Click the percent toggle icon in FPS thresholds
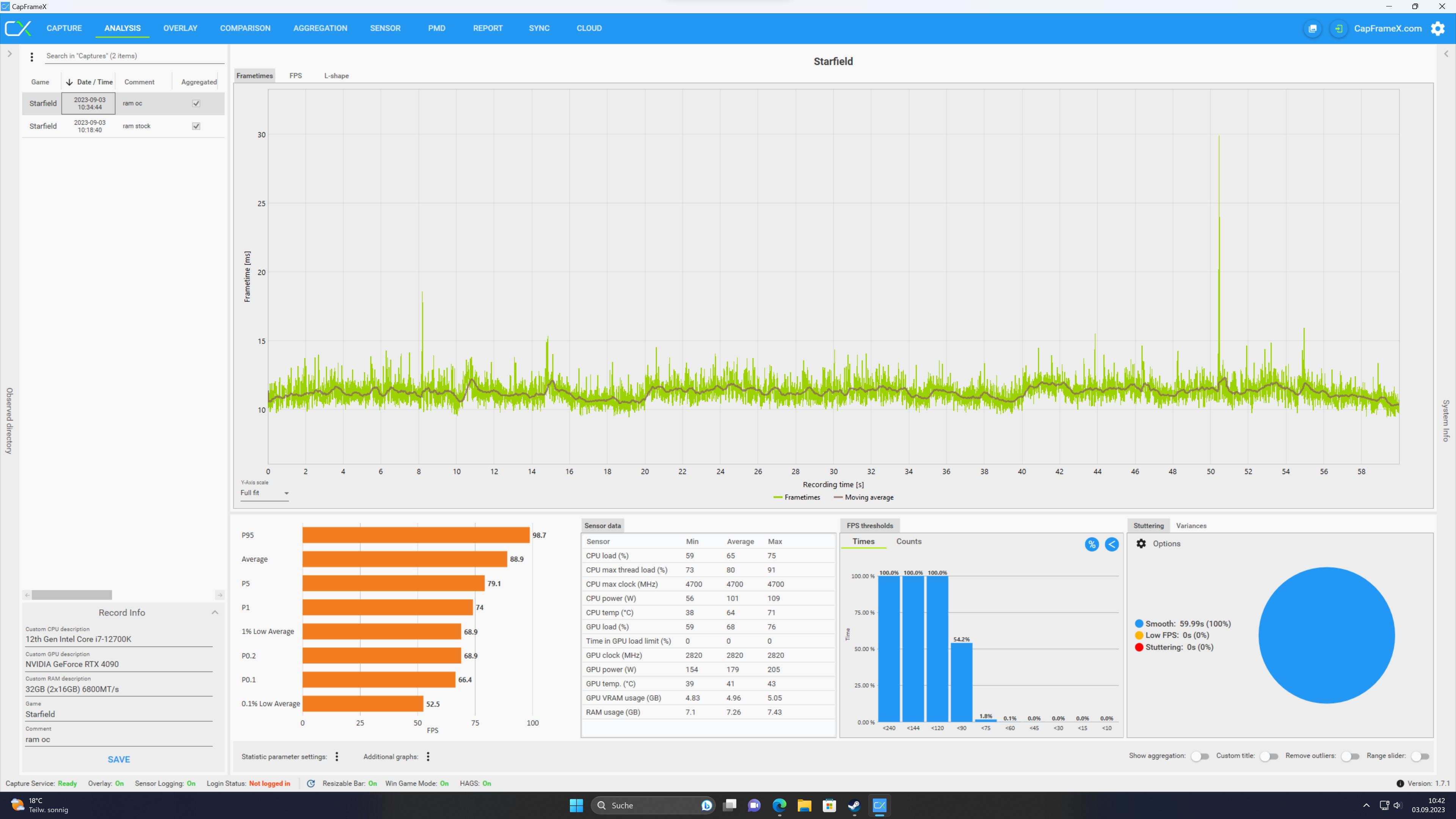This screenshot has width=1456, height=819. (1092, 544)
